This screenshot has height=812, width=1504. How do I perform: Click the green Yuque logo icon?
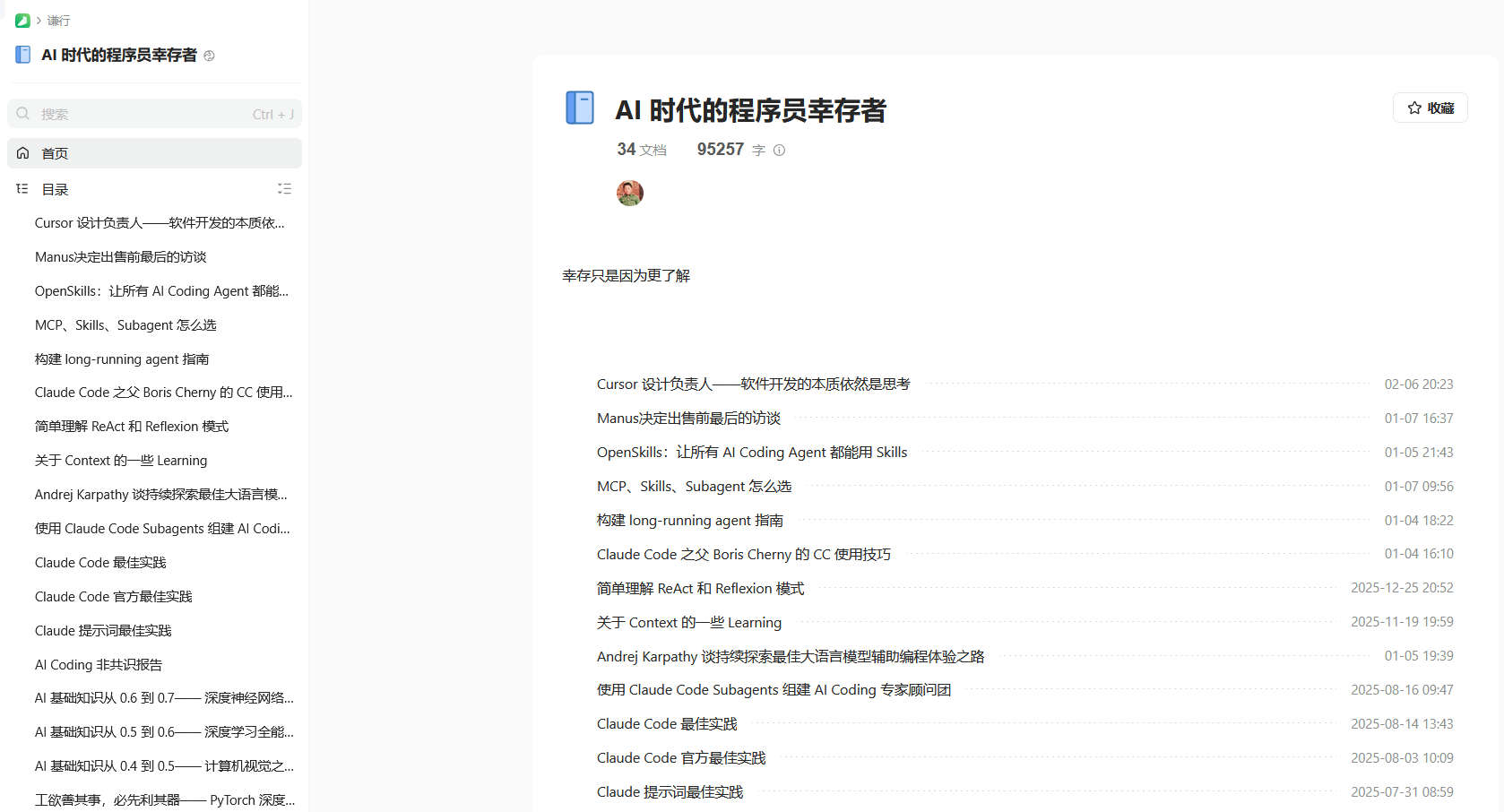[x=22, y=21]
